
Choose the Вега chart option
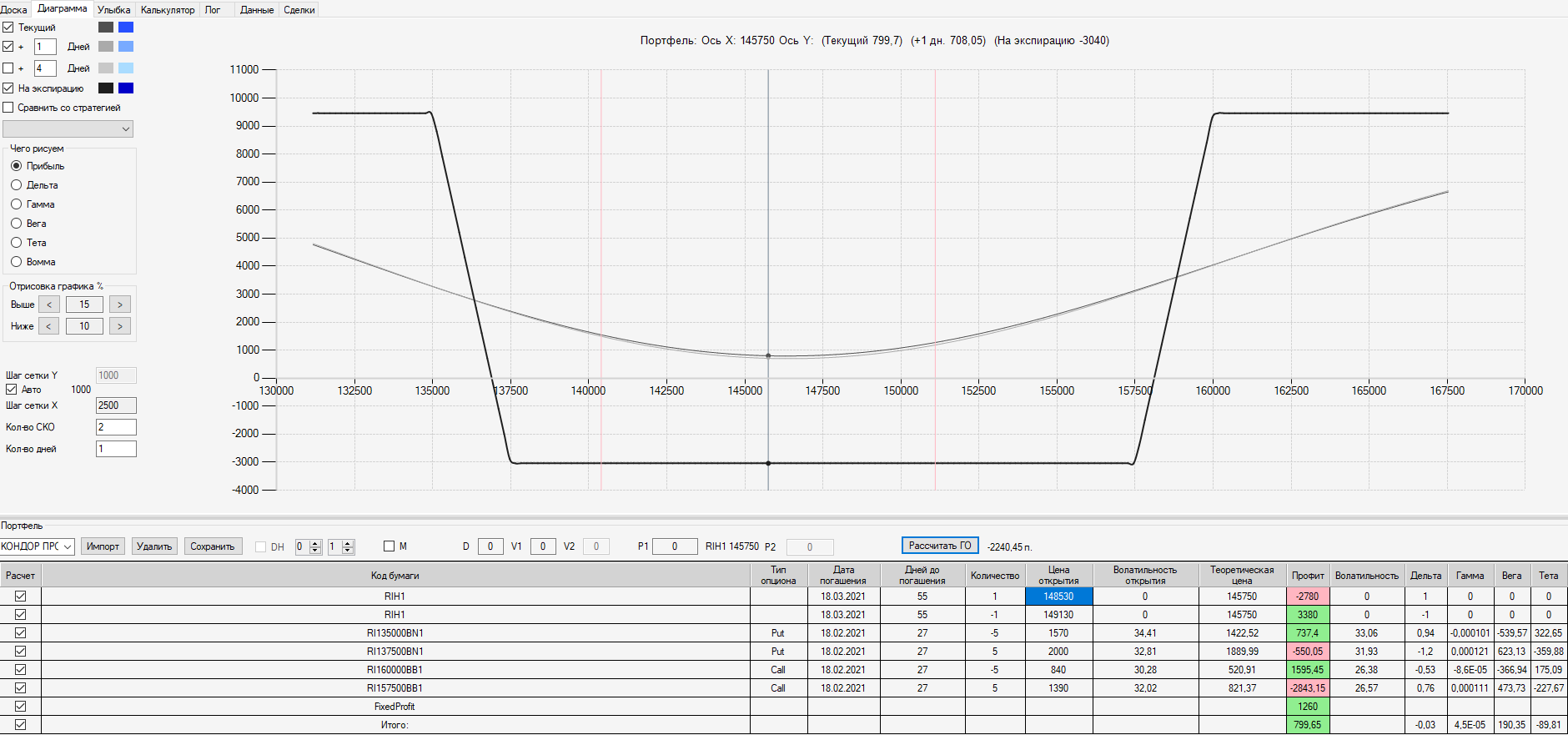[17, 224]
